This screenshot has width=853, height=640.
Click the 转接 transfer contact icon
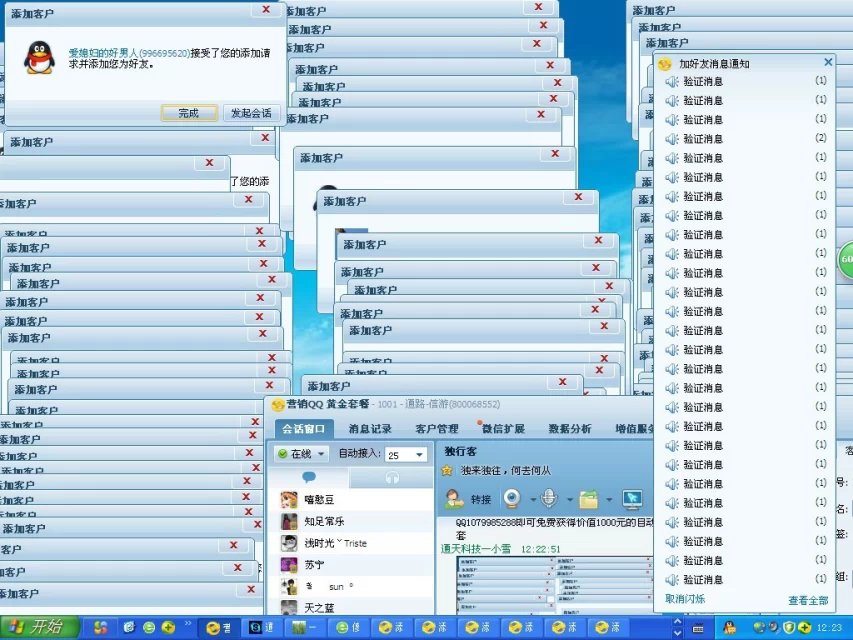tap(468, 499)
